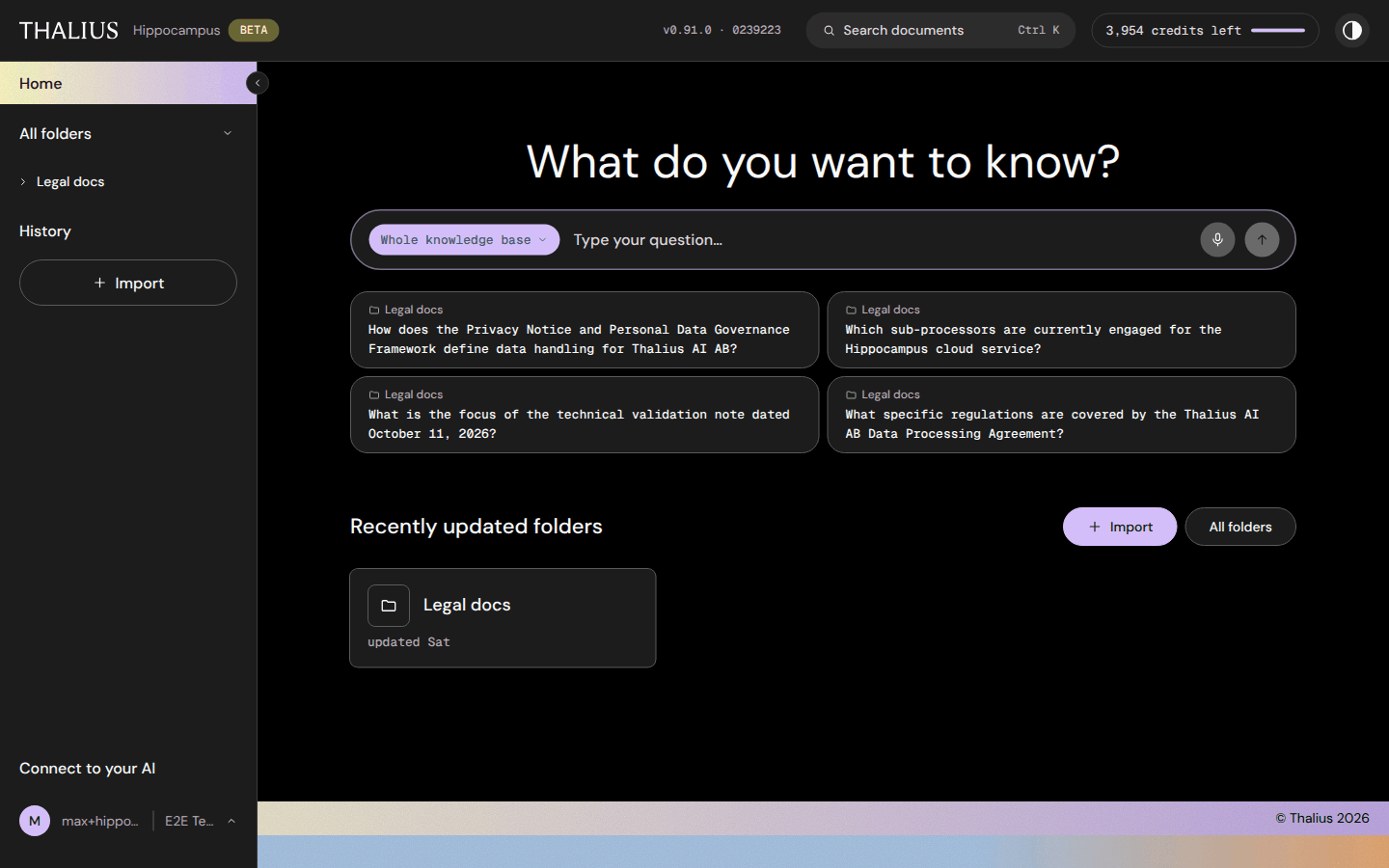This screenshot has width=1389, height=868.
Task: Click the purple Import button
Action: coord(1120,527)
